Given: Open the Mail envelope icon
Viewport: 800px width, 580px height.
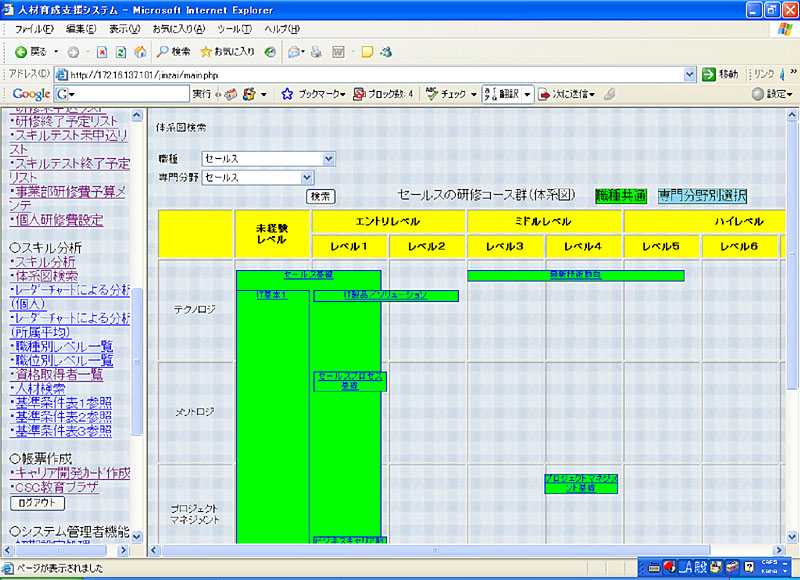Looking at the screenshot, I should [293, 52].
